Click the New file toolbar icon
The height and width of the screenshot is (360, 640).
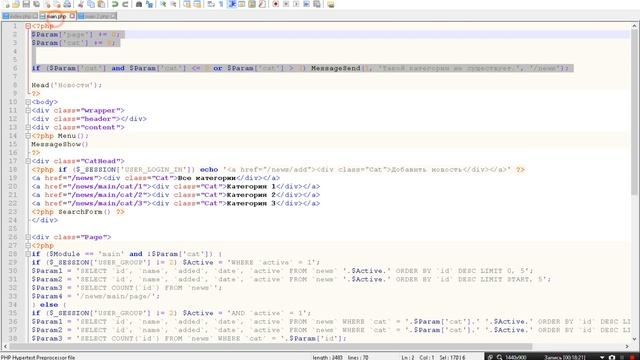pos(6,4)
